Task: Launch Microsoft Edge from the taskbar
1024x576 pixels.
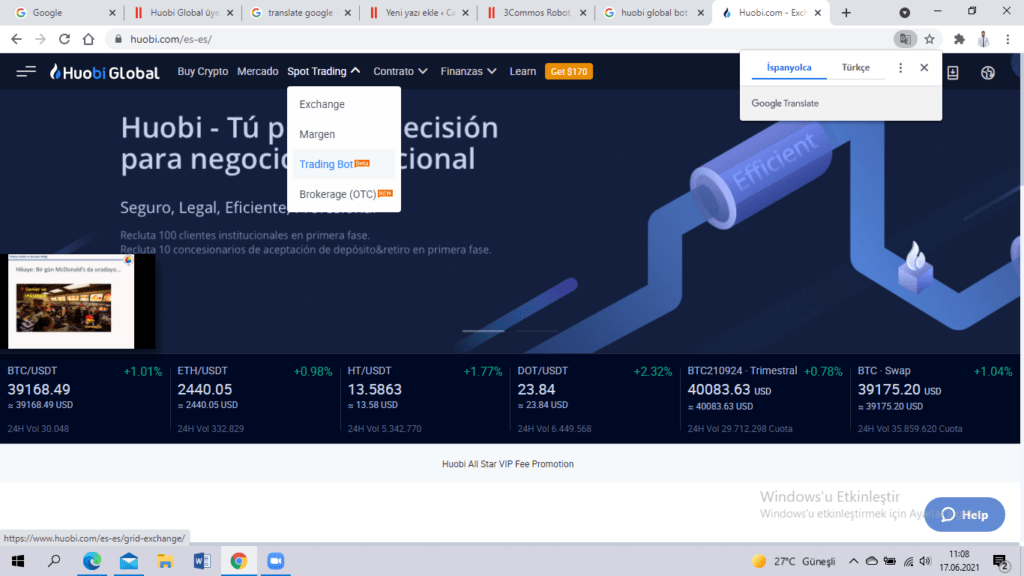Action: [92, 561]
